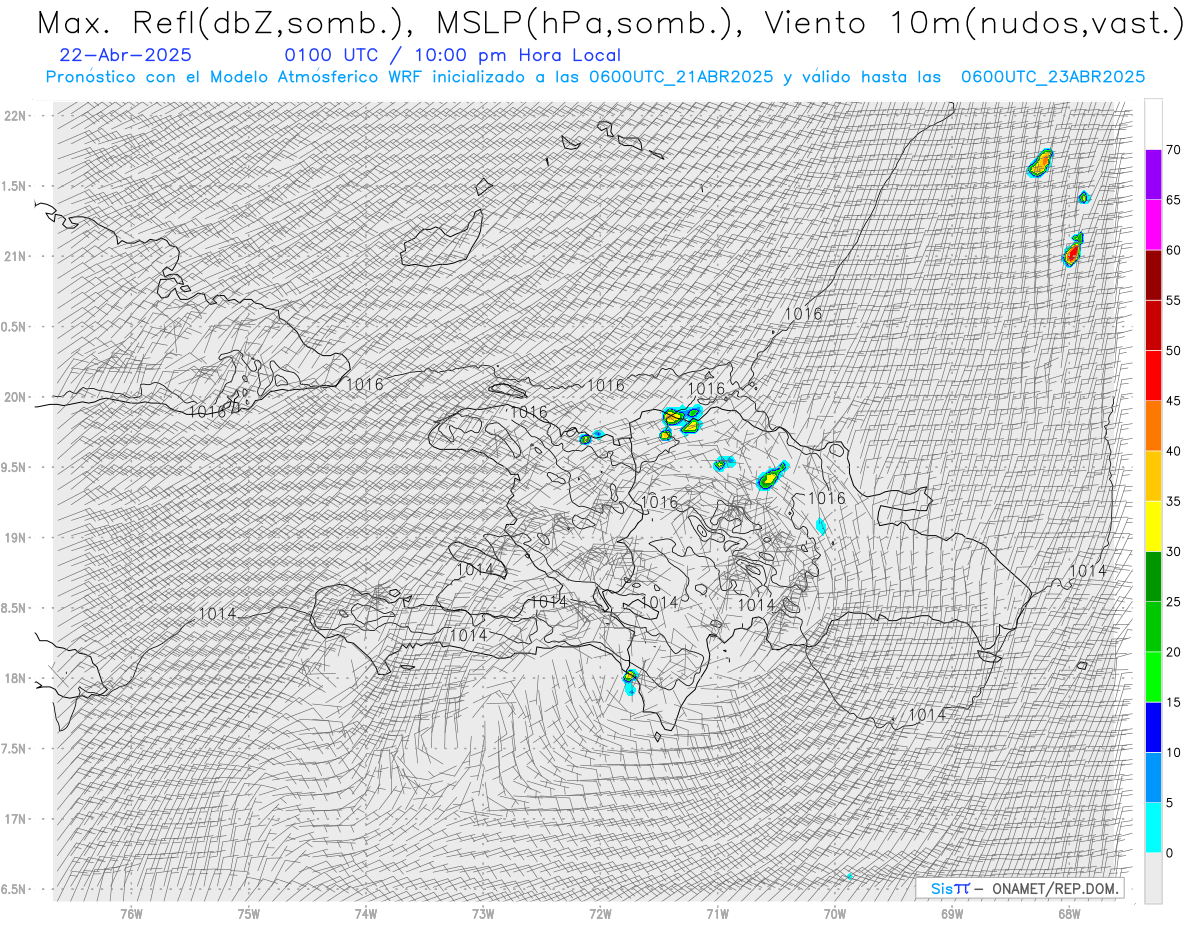Click the '50' value on the color scale
The width and height of the screenshot is (1200, 927).
(1174, 351)
